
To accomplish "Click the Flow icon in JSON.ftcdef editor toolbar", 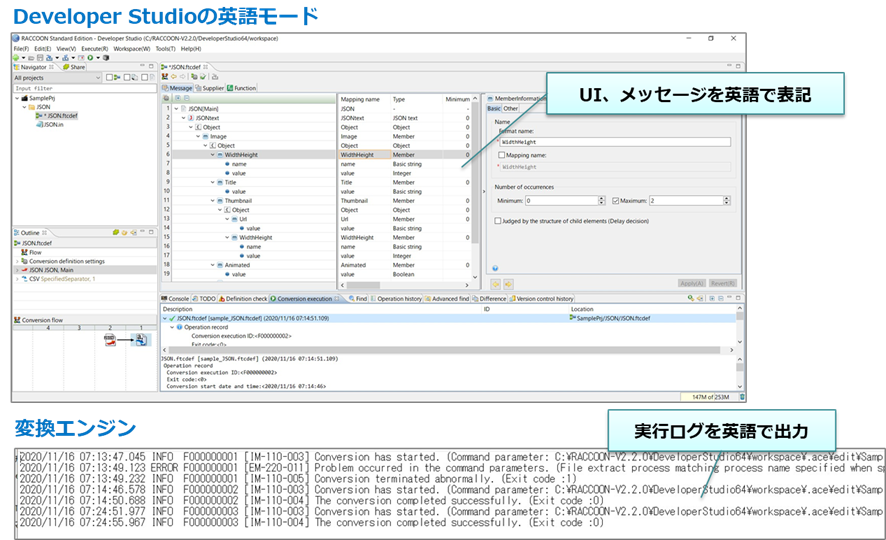I will click(165, 76).
